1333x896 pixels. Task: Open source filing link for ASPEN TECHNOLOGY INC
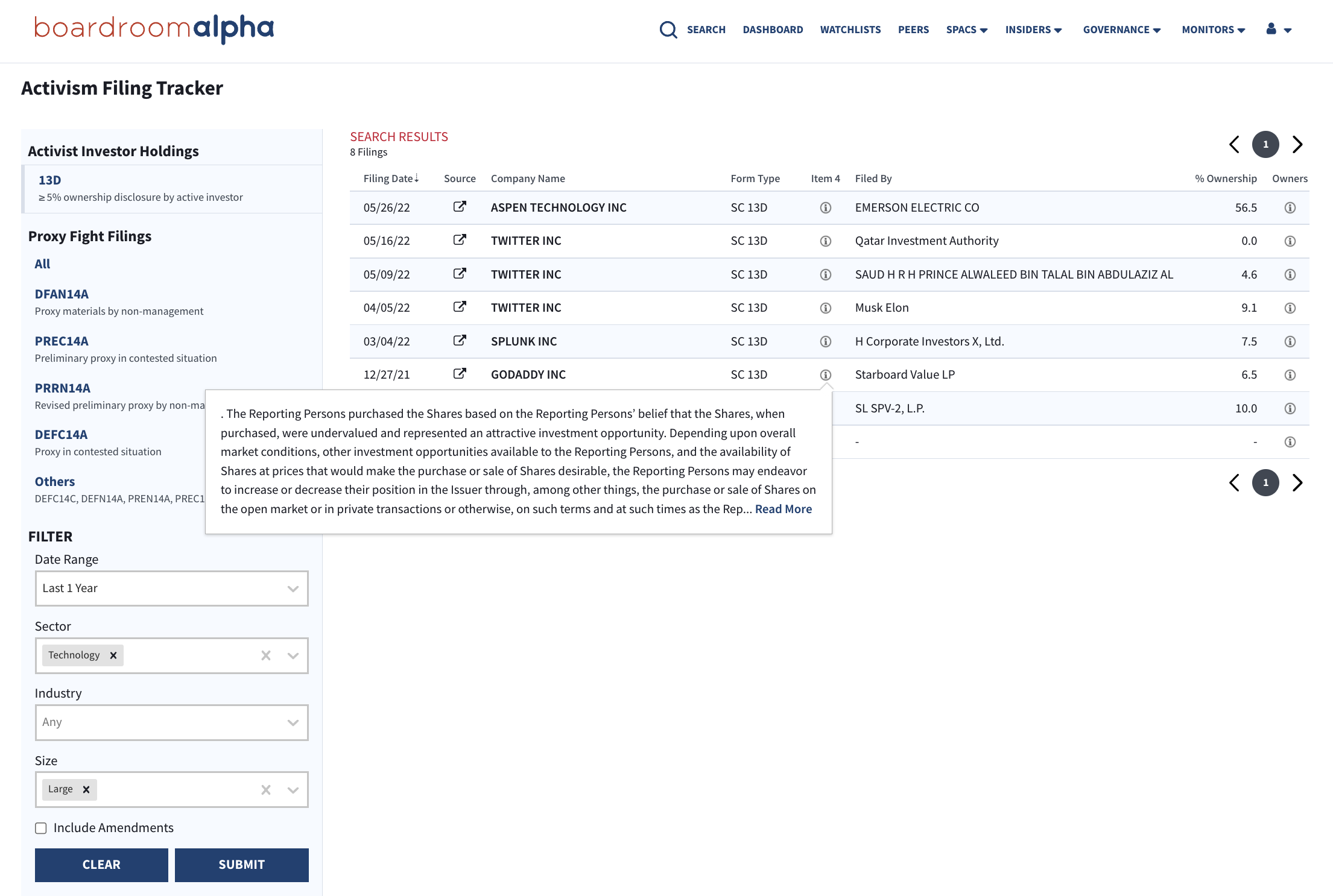point(460,206)
